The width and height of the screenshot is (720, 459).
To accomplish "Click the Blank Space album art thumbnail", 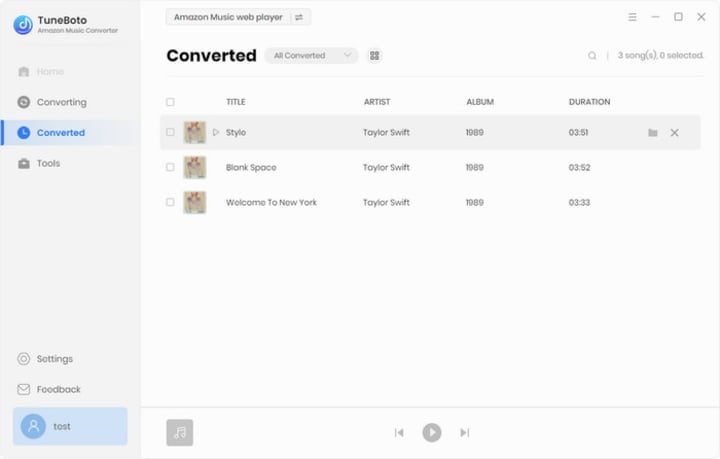I will coord(195,167).
